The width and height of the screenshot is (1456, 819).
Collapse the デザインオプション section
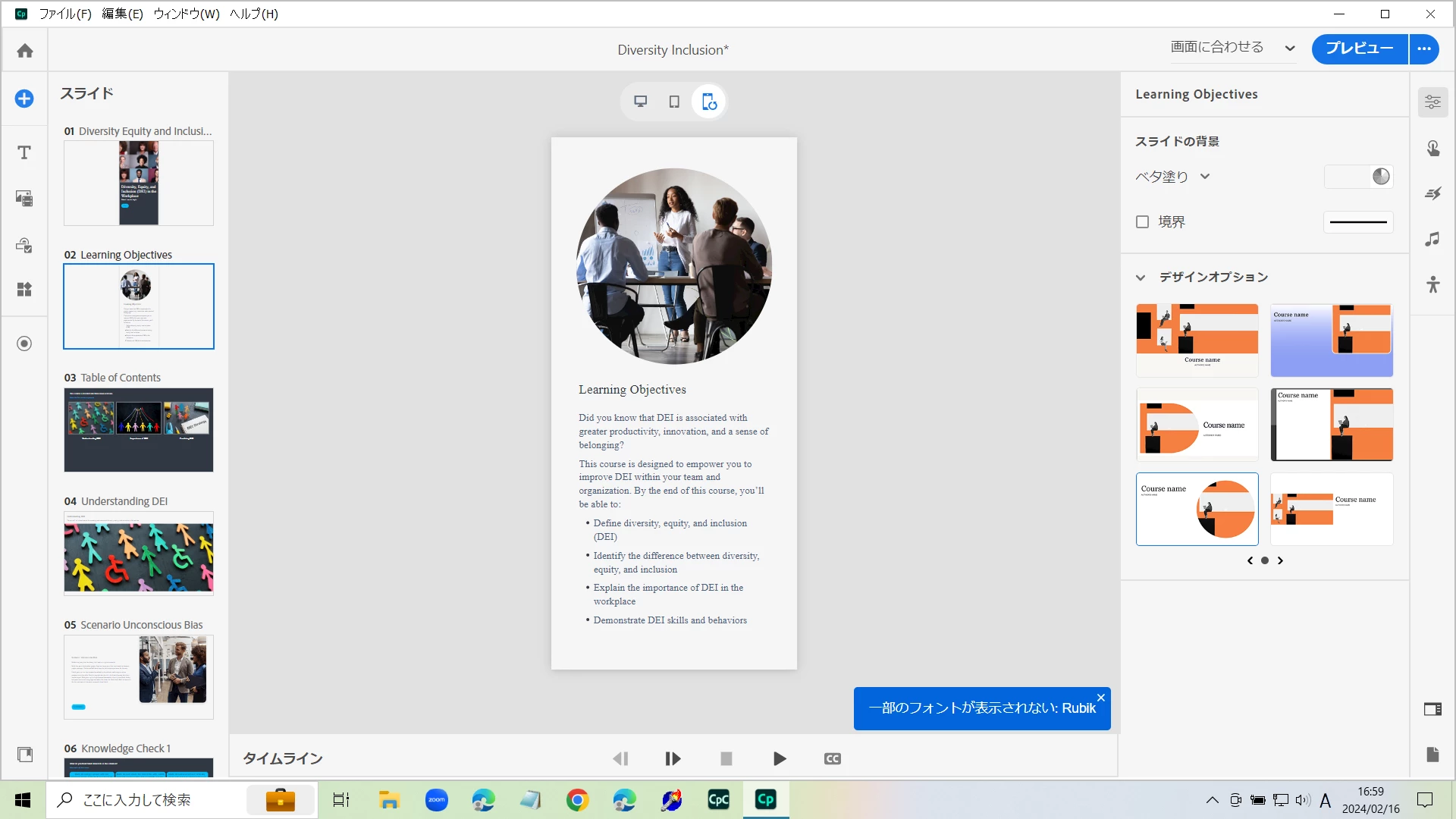click(x=1140, y=278)
